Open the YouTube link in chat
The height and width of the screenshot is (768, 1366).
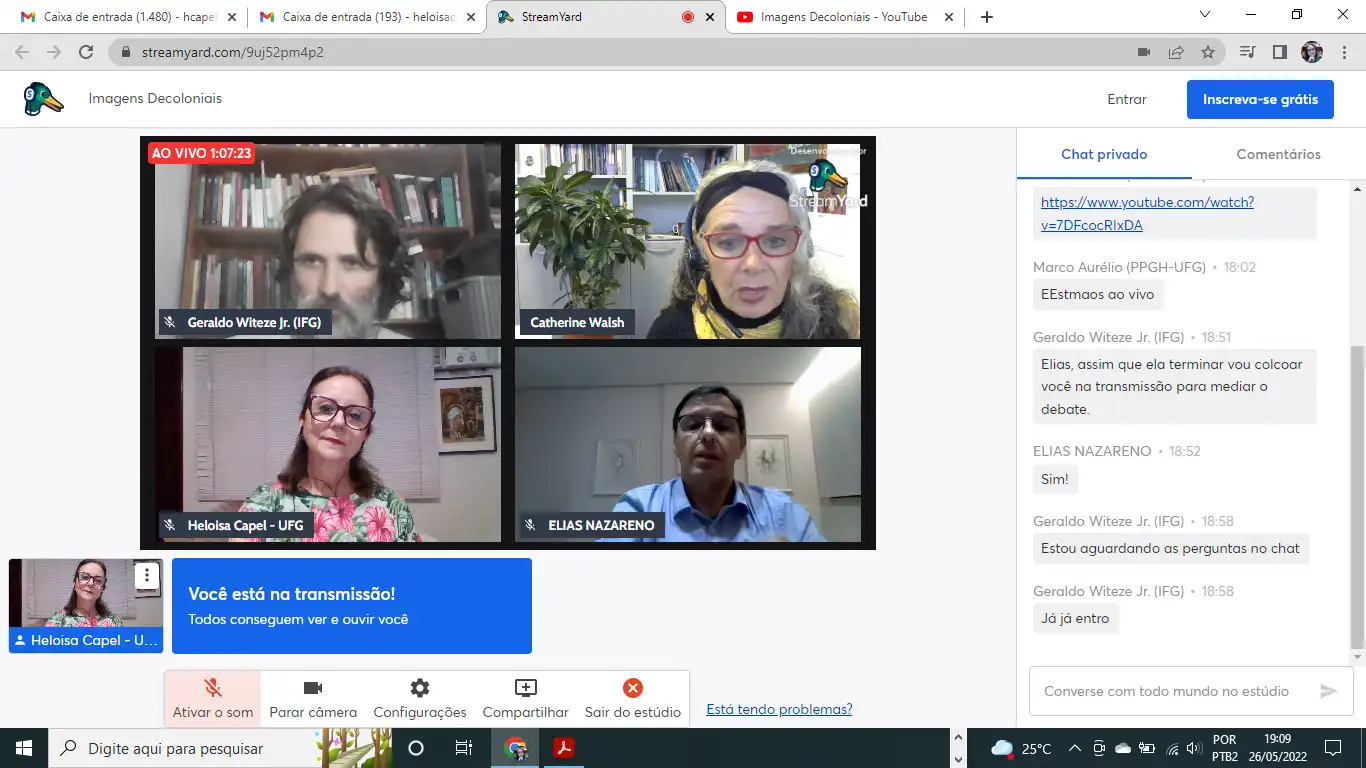(x=1147, y=213)
